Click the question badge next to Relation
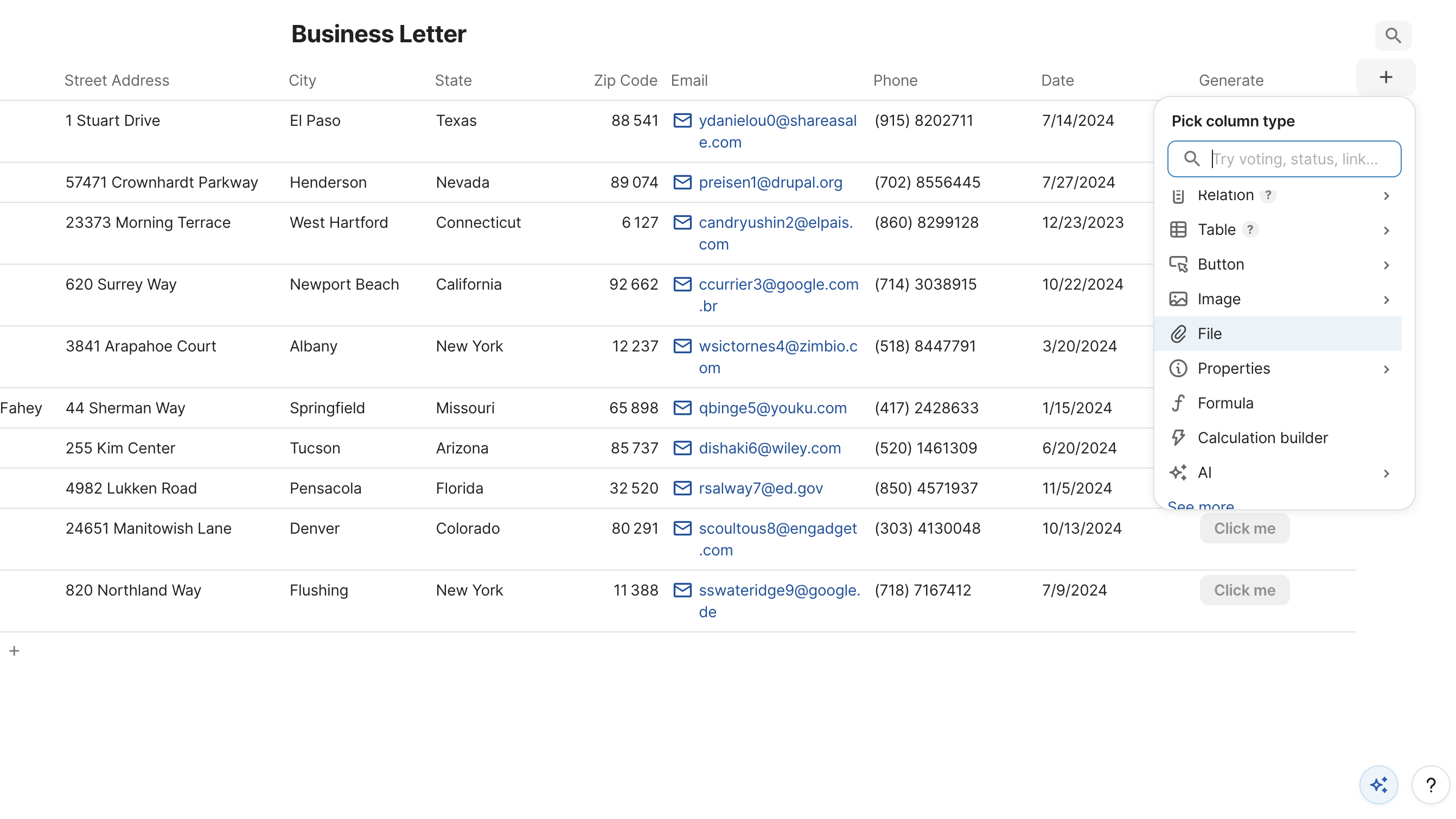The image size is (1456, 819). click(x=1269, y=195)
